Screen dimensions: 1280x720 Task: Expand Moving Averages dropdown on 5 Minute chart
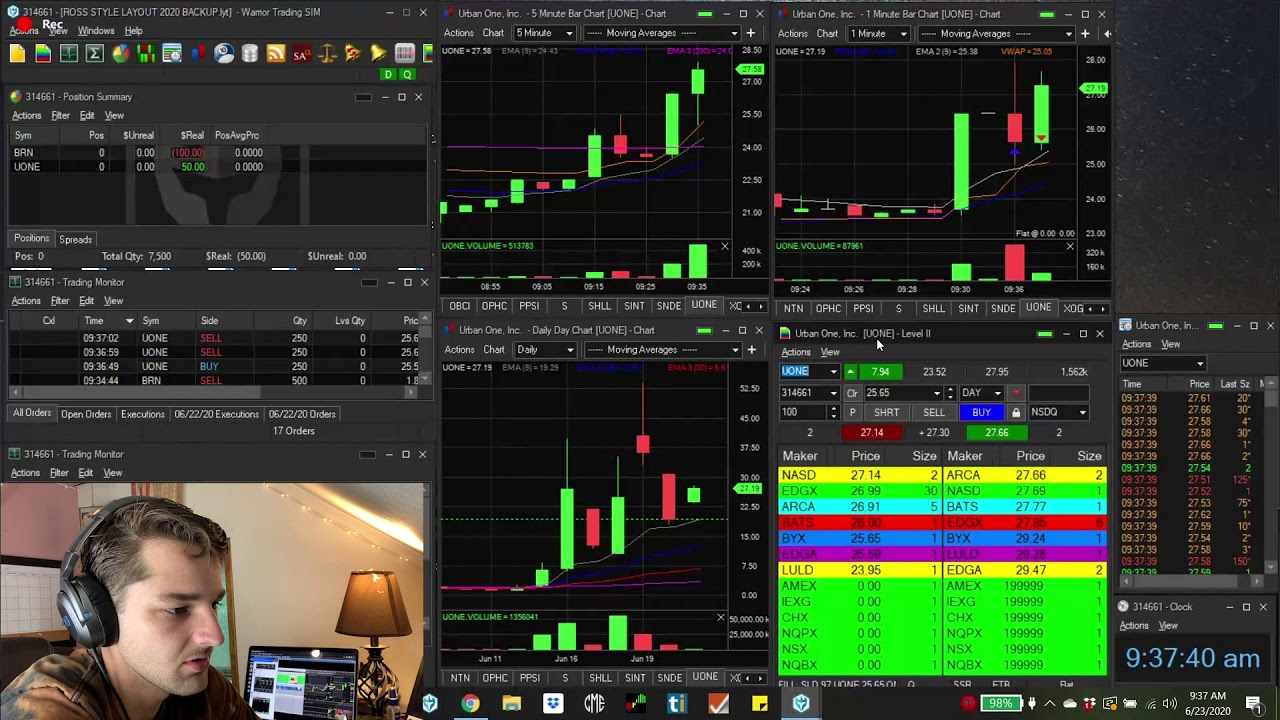point(661,33)
